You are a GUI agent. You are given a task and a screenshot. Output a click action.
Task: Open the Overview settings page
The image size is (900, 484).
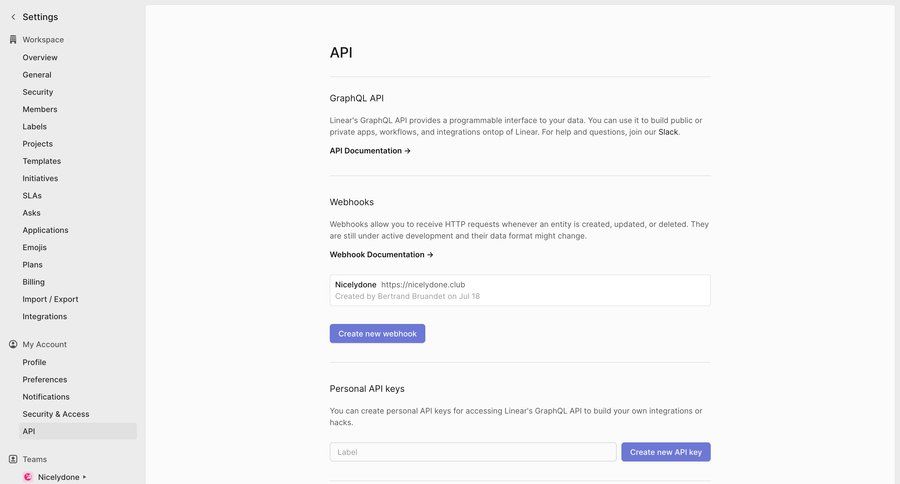tap(40, 57)
